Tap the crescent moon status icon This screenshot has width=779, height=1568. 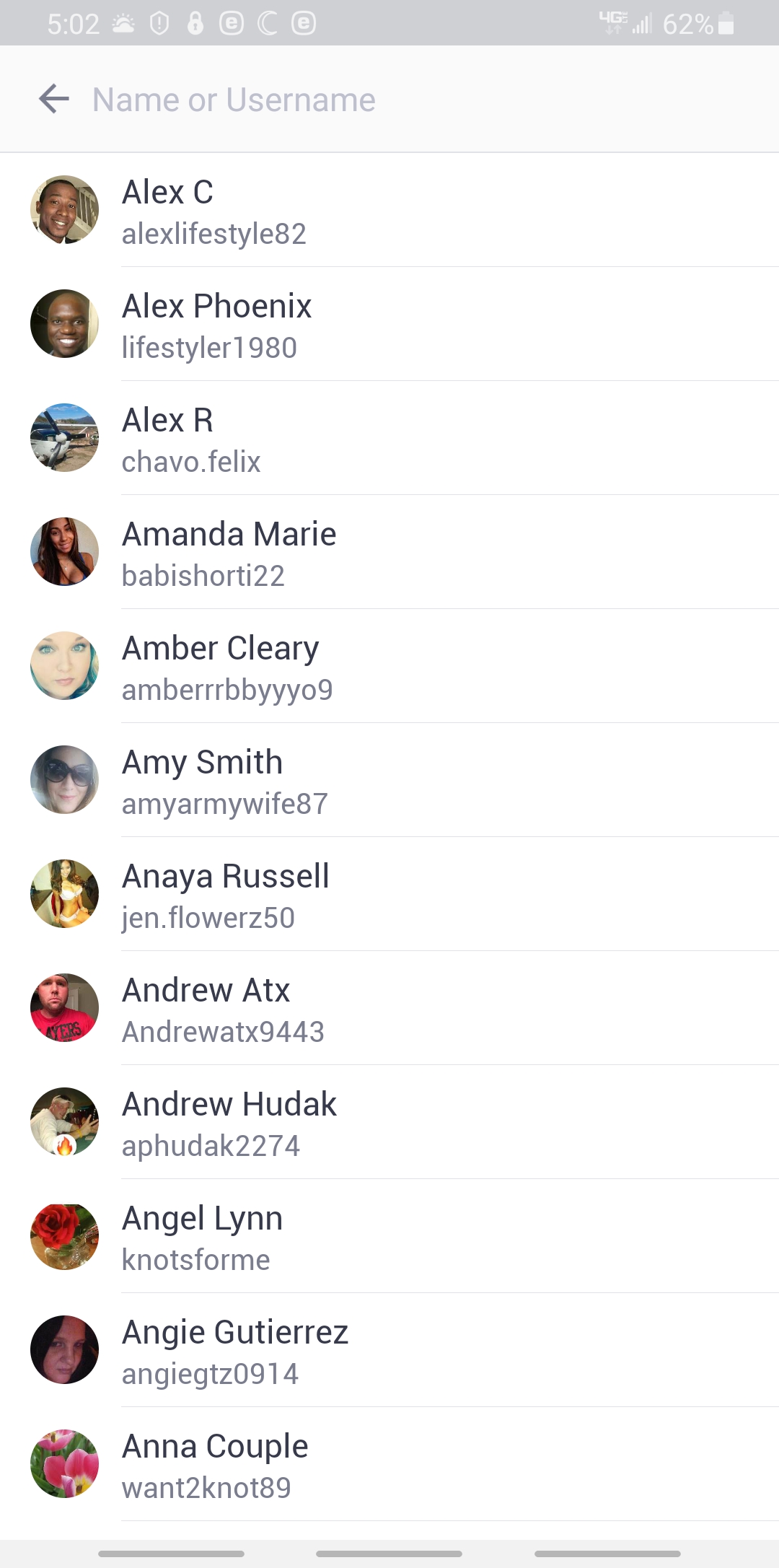[x=267, y=23]
